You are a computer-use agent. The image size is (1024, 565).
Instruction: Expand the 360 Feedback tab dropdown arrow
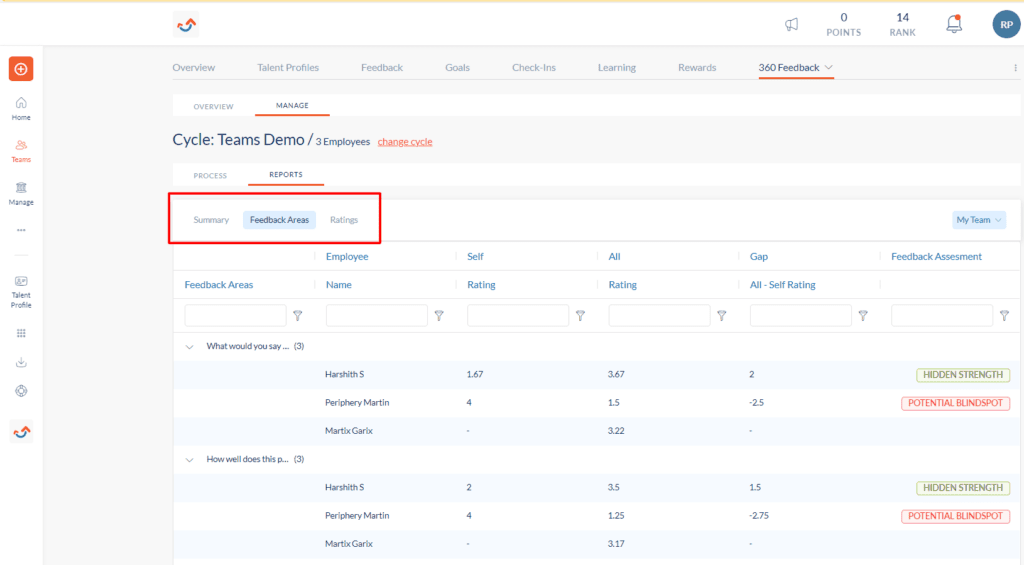[829, 67]
